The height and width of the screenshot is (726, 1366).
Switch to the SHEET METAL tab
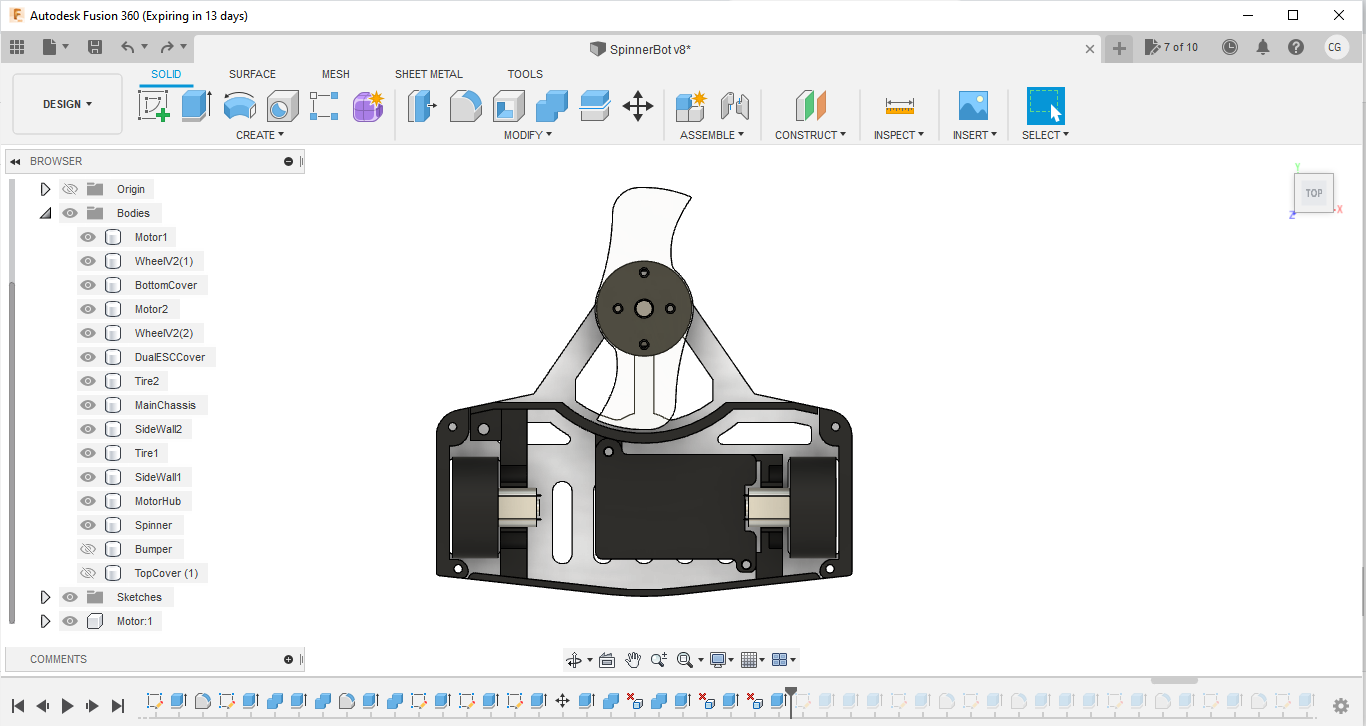428,74
